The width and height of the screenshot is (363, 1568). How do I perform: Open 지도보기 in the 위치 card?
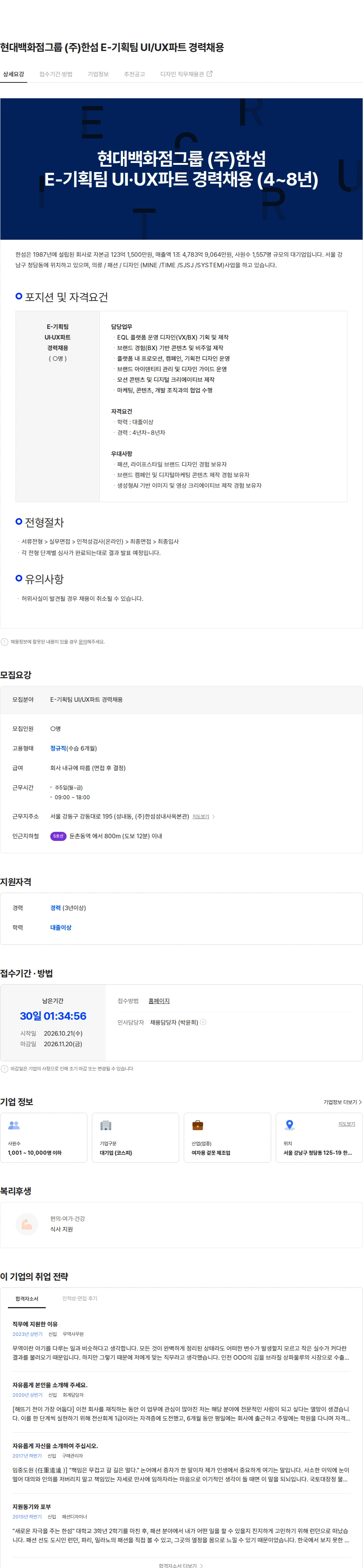[347, 1124]
